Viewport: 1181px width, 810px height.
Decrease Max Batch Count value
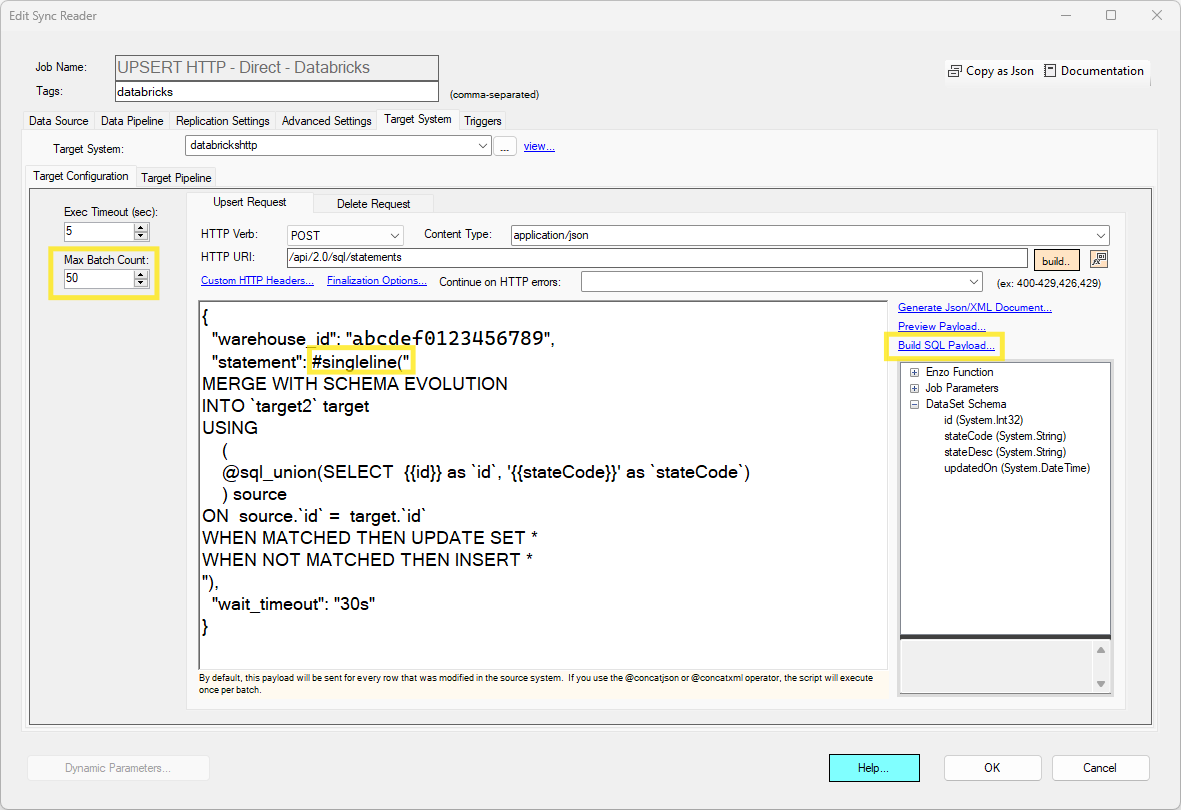pyautogui.click(x=141, y=283)
